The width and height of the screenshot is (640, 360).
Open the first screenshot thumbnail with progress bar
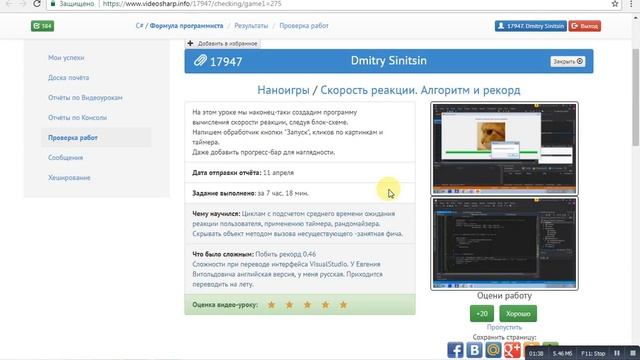click(504, 149)
